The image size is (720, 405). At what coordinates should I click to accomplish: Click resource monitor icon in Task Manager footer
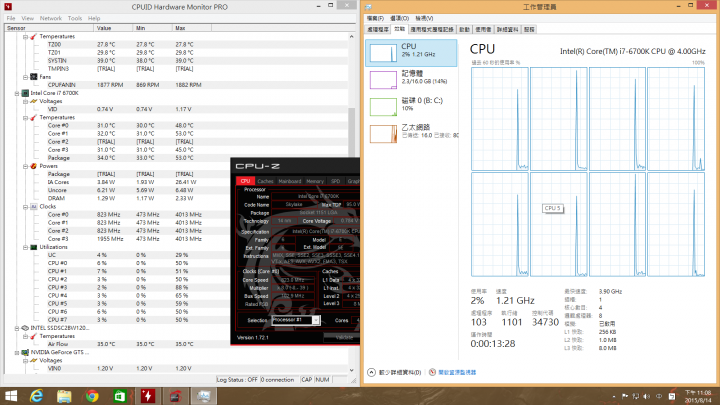pos(432,372)
